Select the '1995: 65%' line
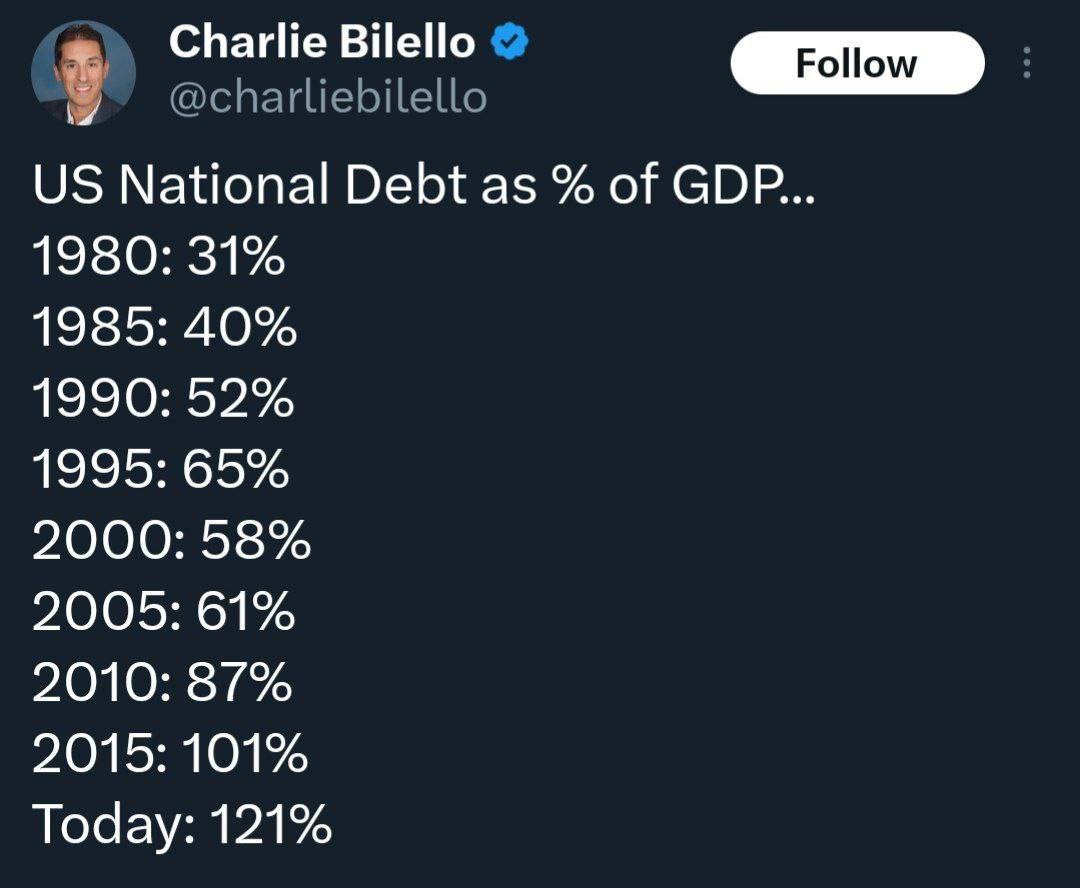The width and height of the screenshot is (1080, 888). (x=160, y=469)
